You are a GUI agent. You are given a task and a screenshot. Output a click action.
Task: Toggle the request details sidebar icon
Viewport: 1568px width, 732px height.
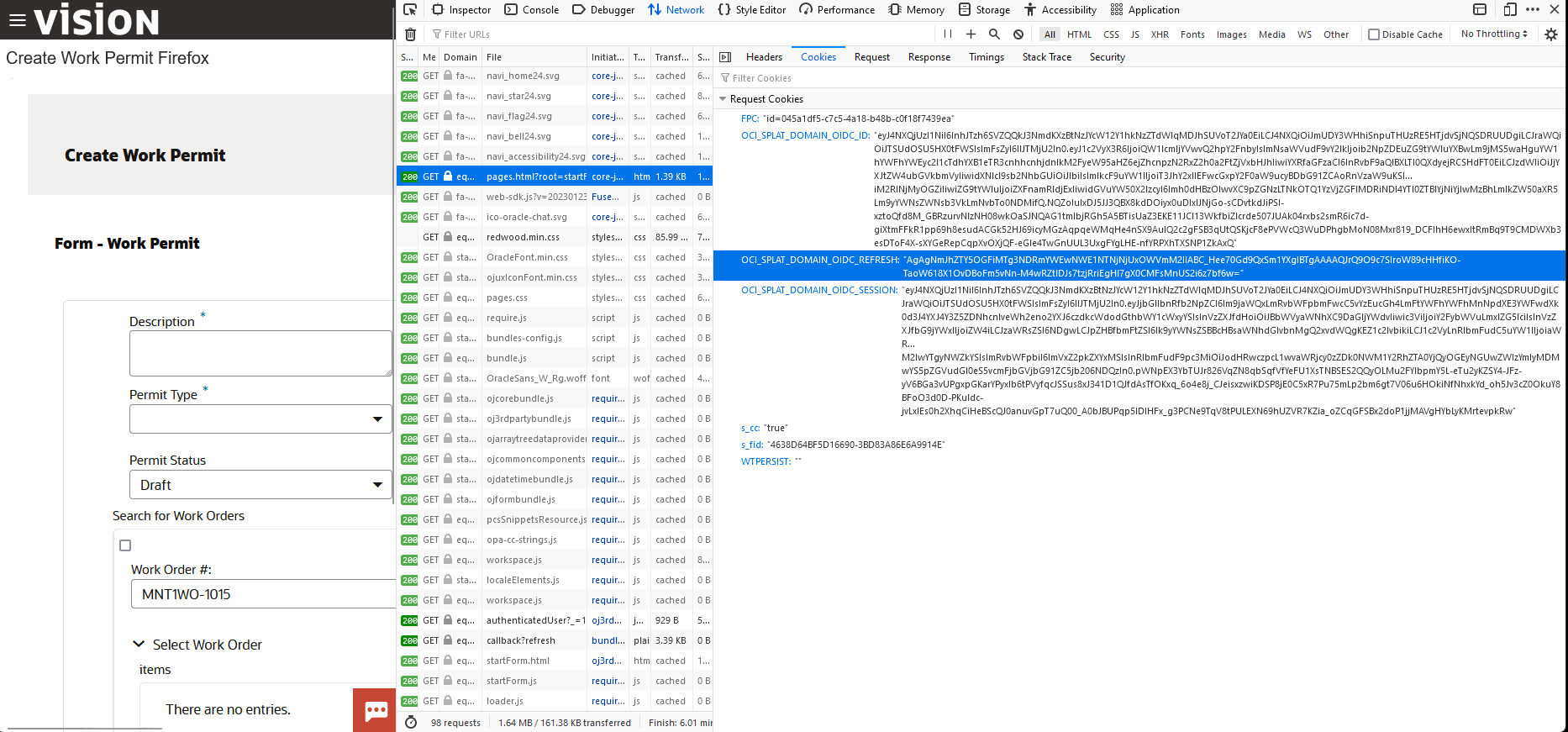[725, 57]
